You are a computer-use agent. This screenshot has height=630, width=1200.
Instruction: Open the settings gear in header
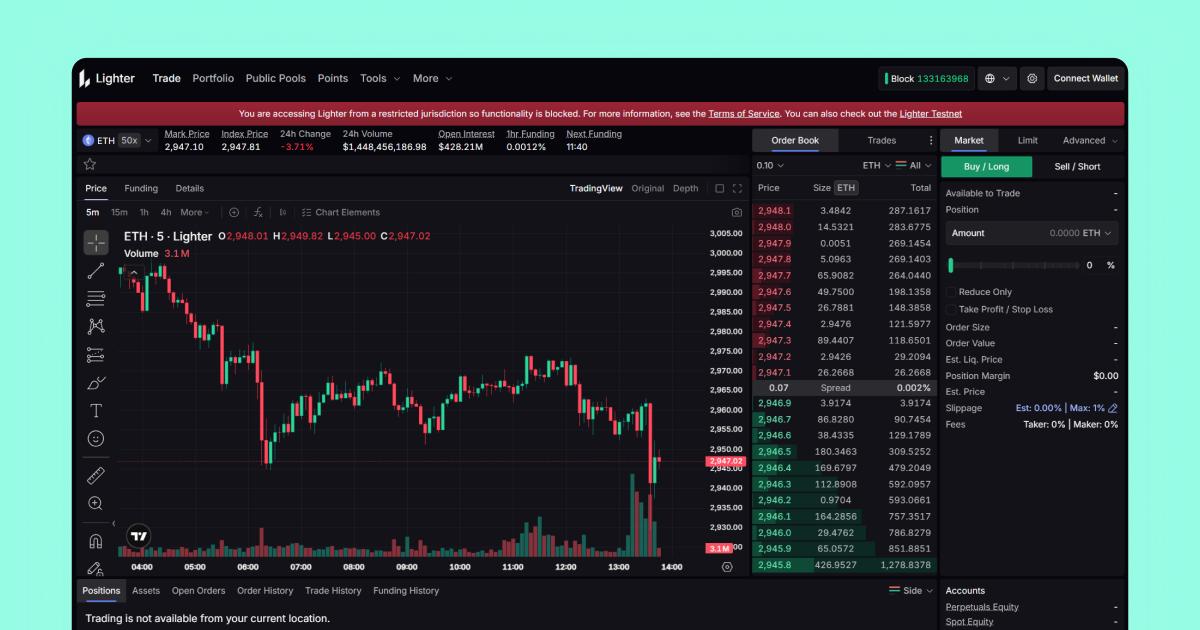click(1032, 78)
